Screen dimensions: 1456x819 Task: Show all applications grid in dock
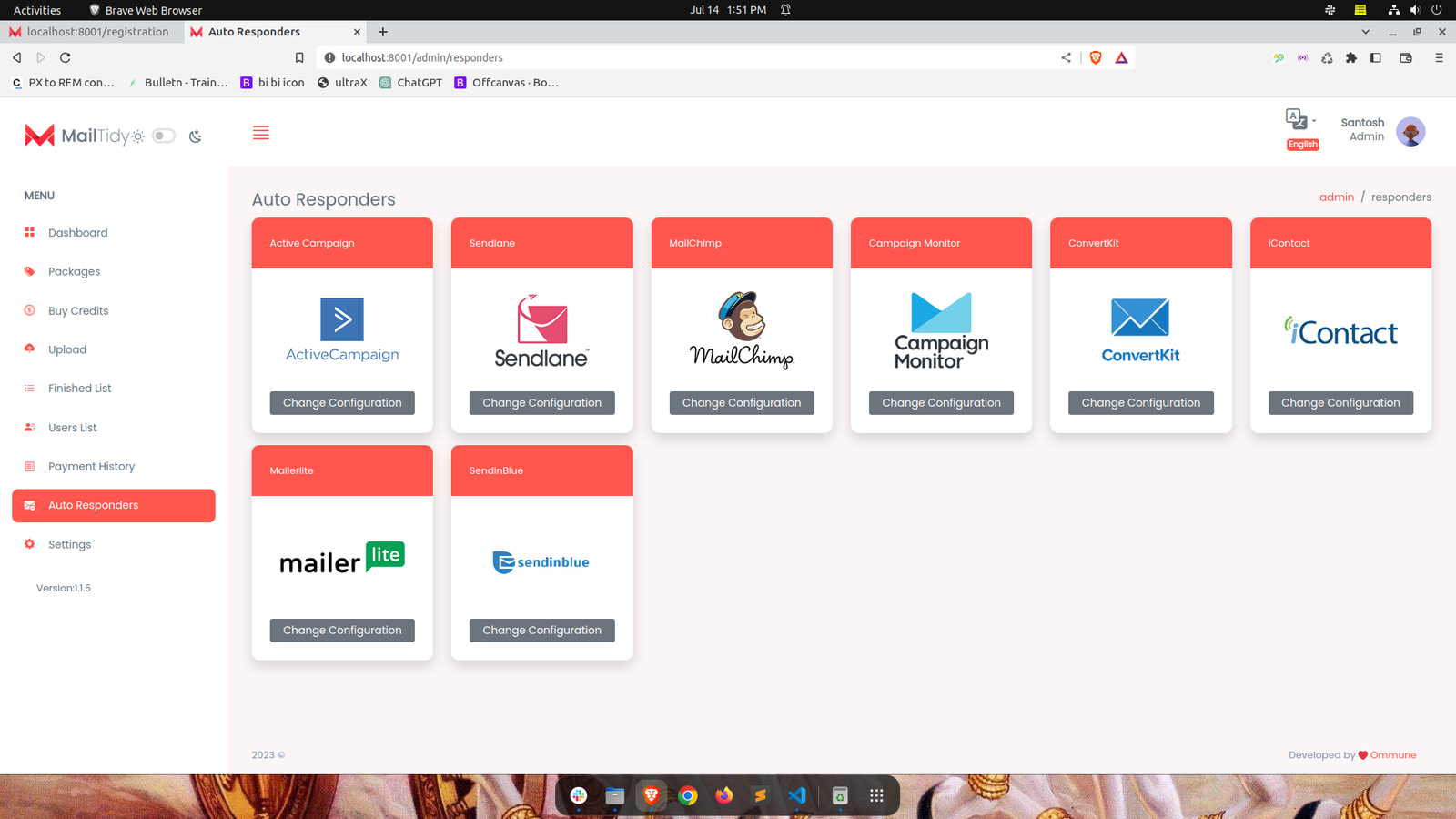876,796
